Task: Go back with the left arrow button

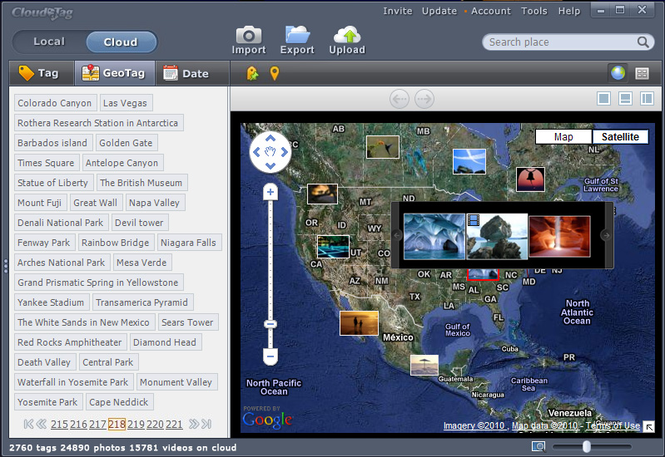Action: click(x=400, y=99)
